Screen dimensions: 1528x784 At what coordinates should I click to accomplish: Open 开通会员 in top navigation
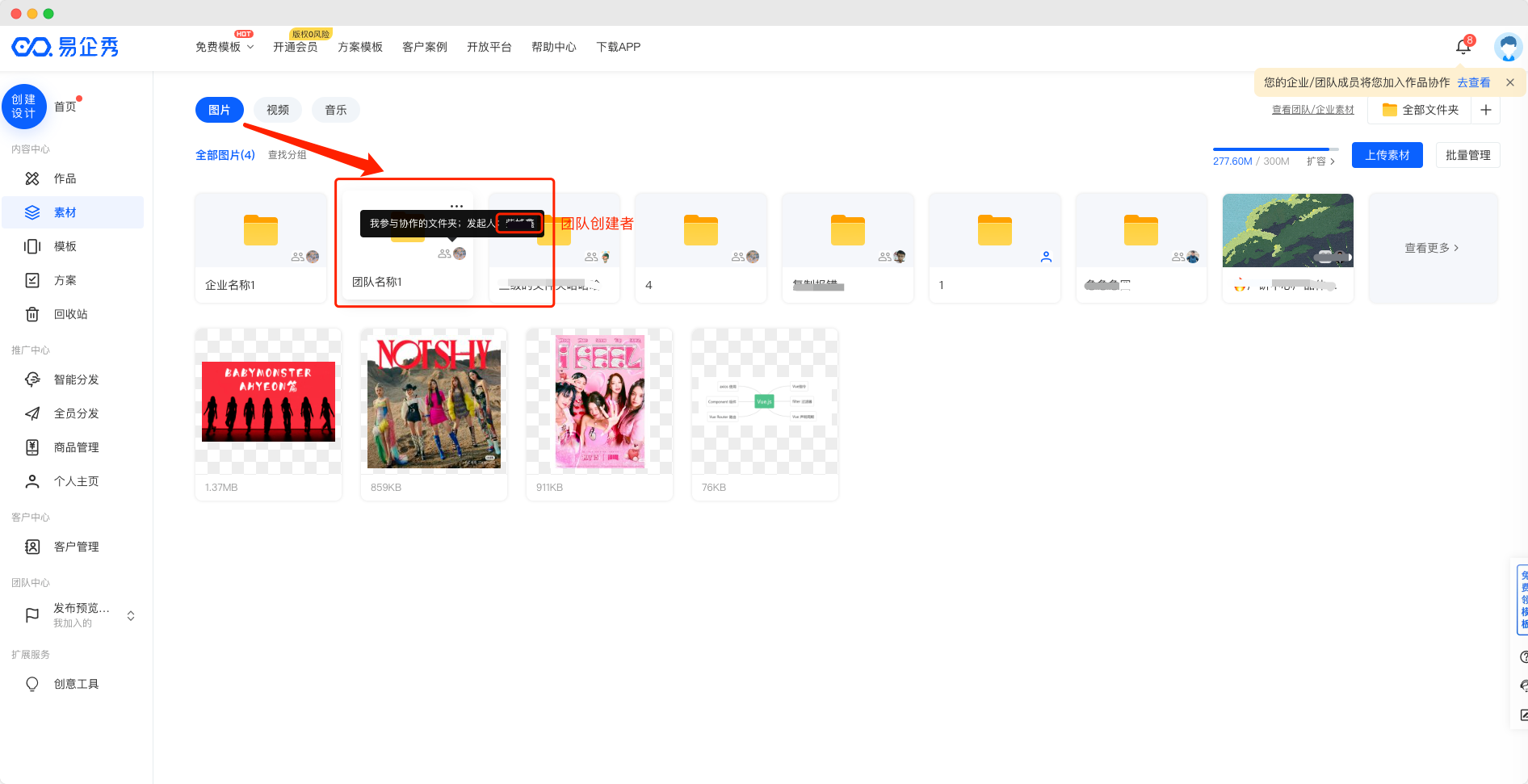pos(296,47)
